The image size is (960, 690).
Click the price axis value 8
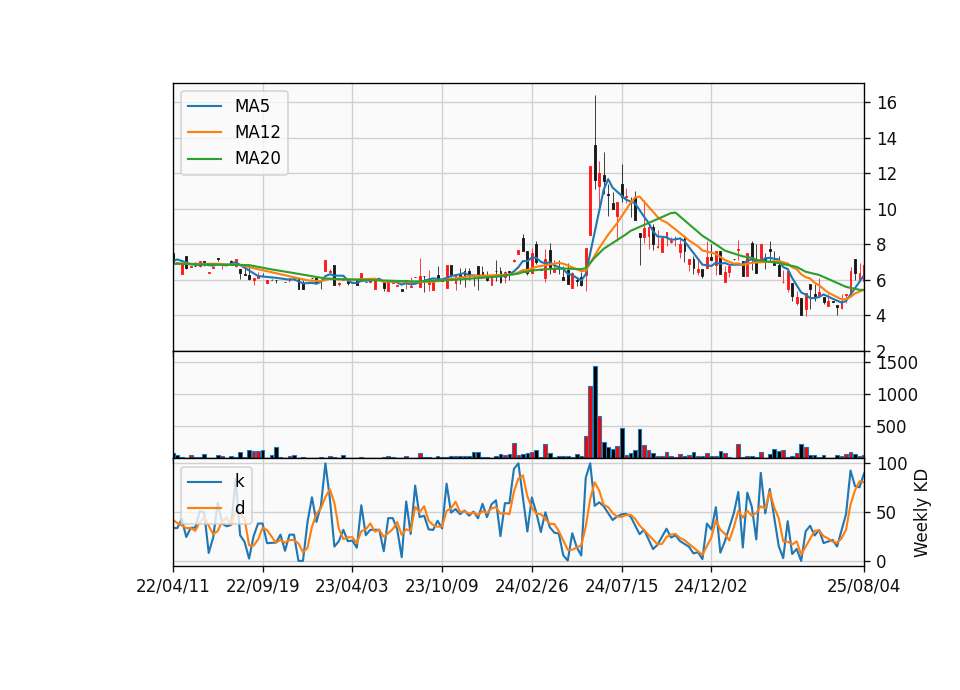(x=882, y=245)
